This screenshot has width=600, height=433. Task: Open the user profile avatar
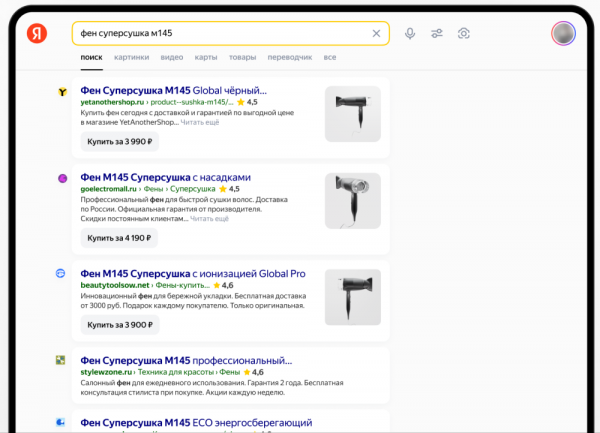click(x=563, y=33)
